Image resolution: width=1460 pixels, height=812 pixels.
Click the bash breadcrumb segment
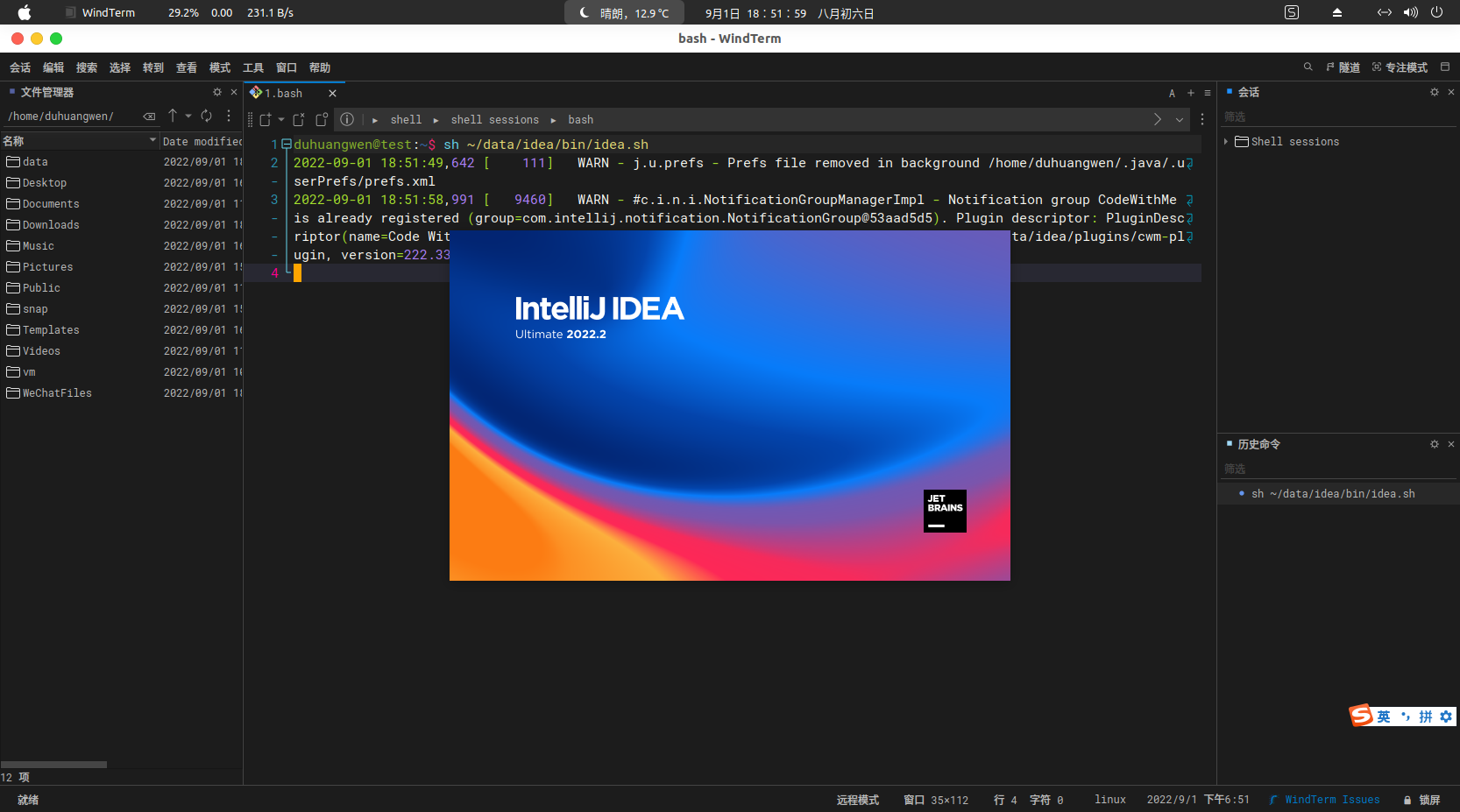point(580,120)
